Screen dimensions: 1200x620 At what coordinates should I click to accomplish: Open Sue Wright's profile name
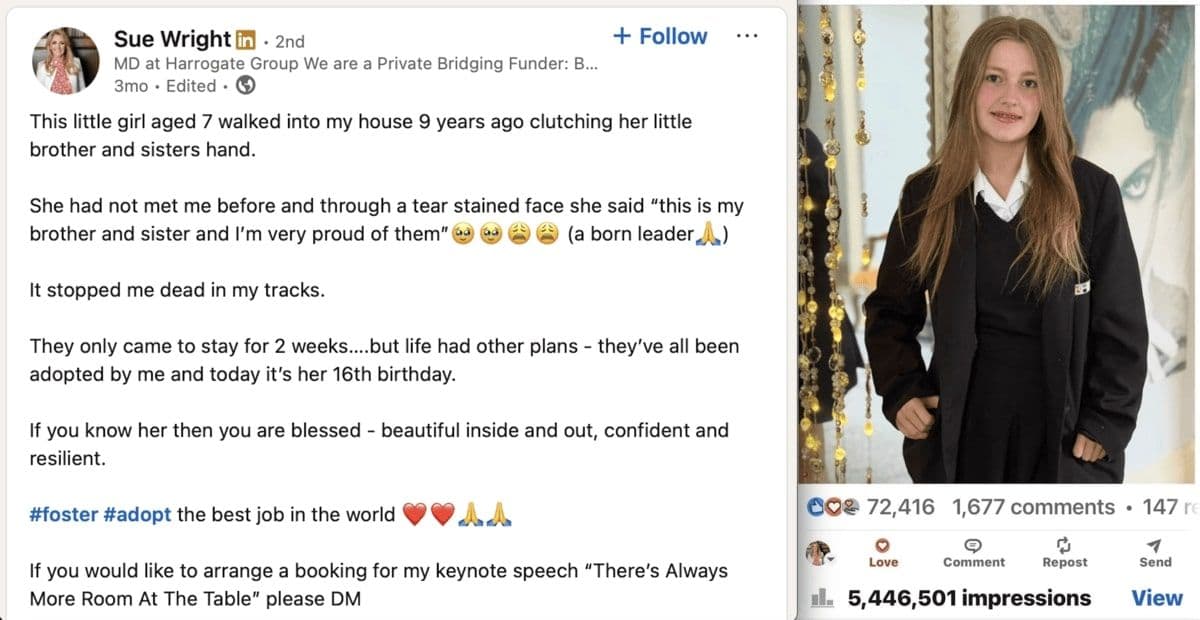tap(172, 39)
